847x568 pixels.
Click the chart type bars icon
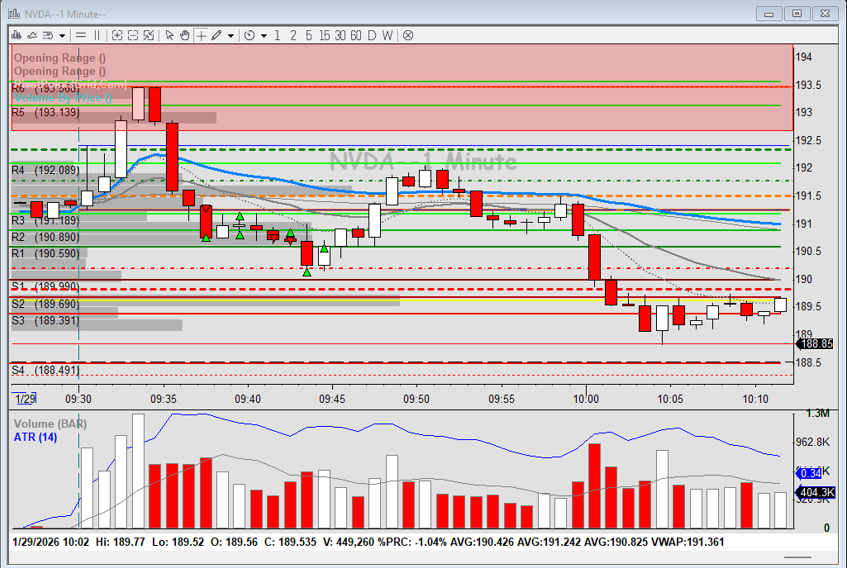(x=16, y=36)
